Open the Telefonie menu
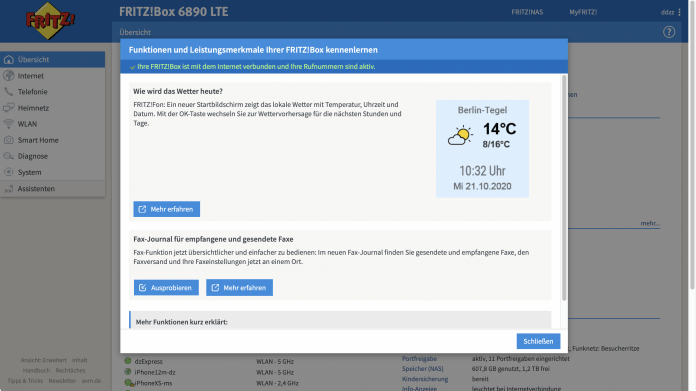This screenshot has width=696, height=391. (x=52, y=91)
